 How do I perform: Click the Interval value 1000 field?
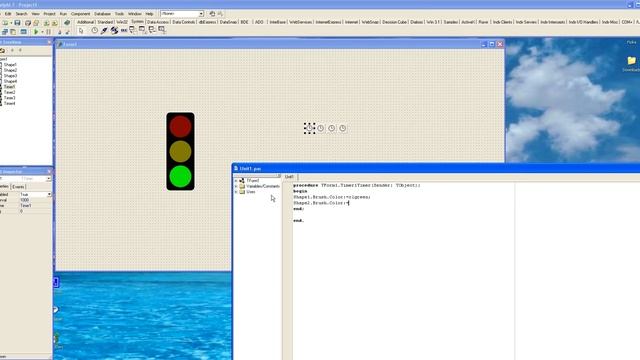35,200
